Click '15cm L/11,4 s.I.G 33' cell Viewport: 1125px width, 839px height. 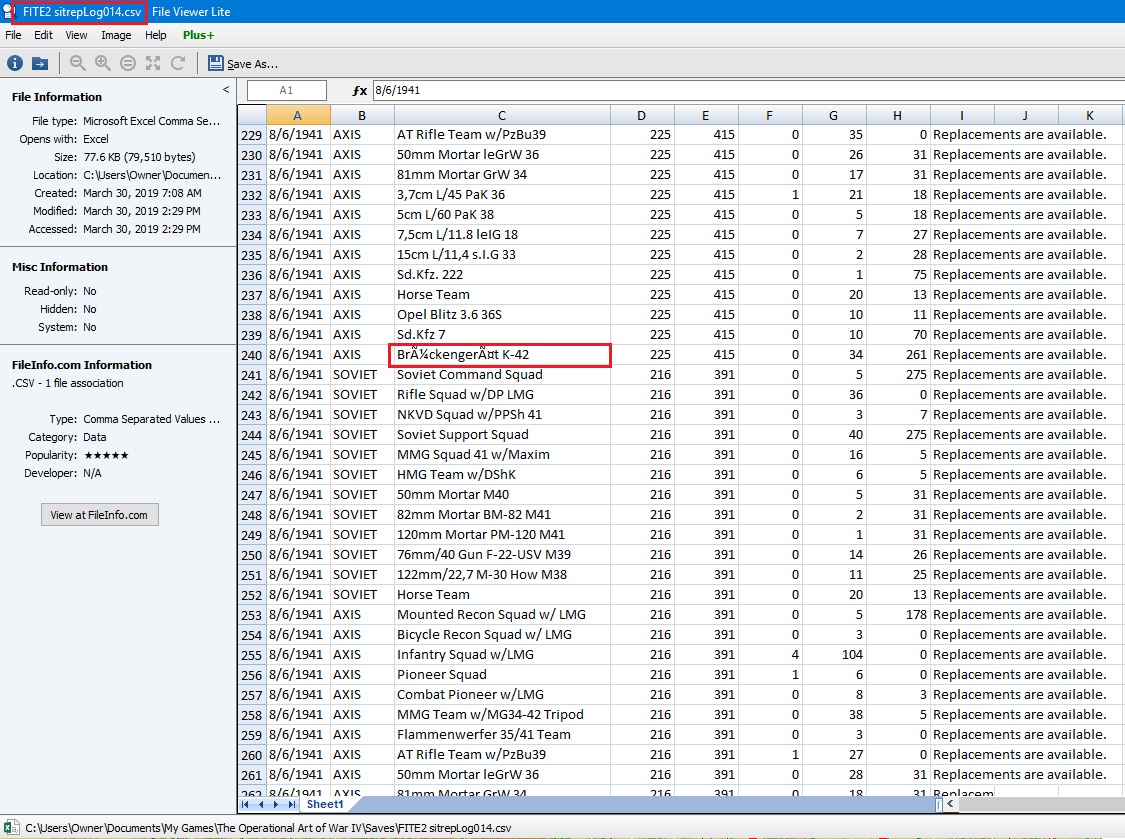[502, 255]
